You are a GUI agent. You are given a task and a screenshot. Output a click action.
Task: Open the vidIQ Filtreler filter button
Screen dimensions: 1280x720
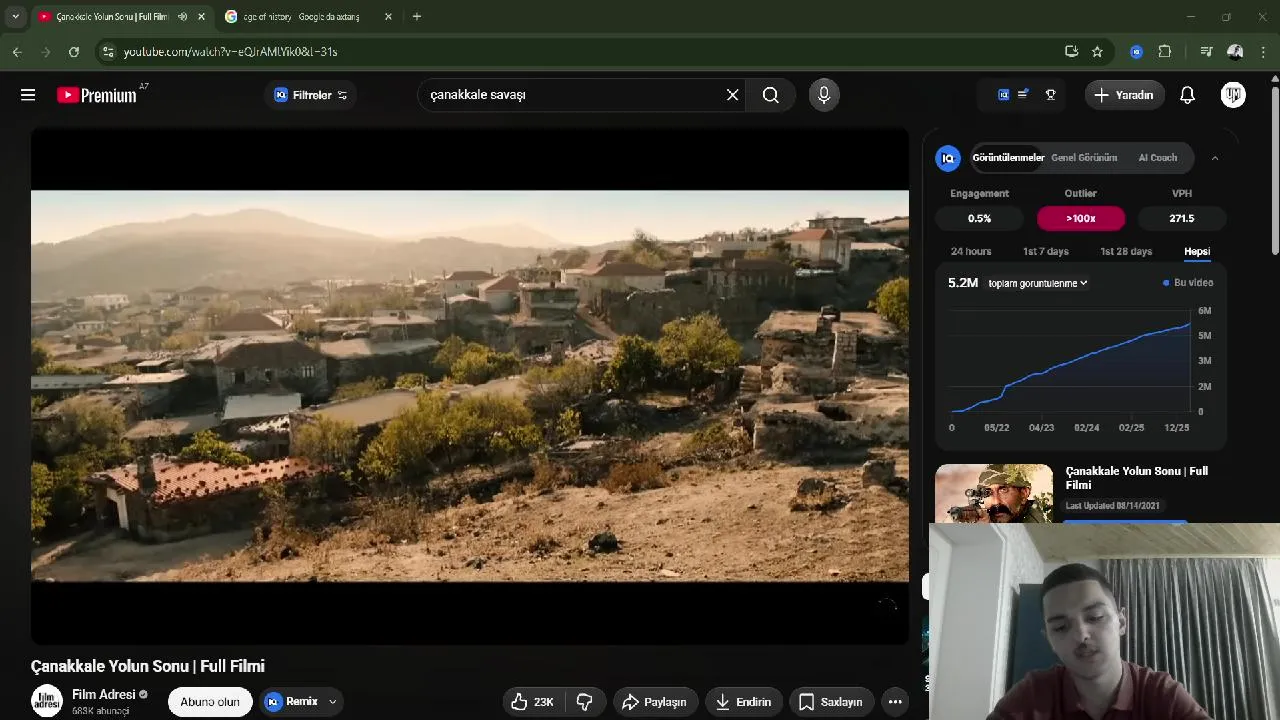pos(311,95)
